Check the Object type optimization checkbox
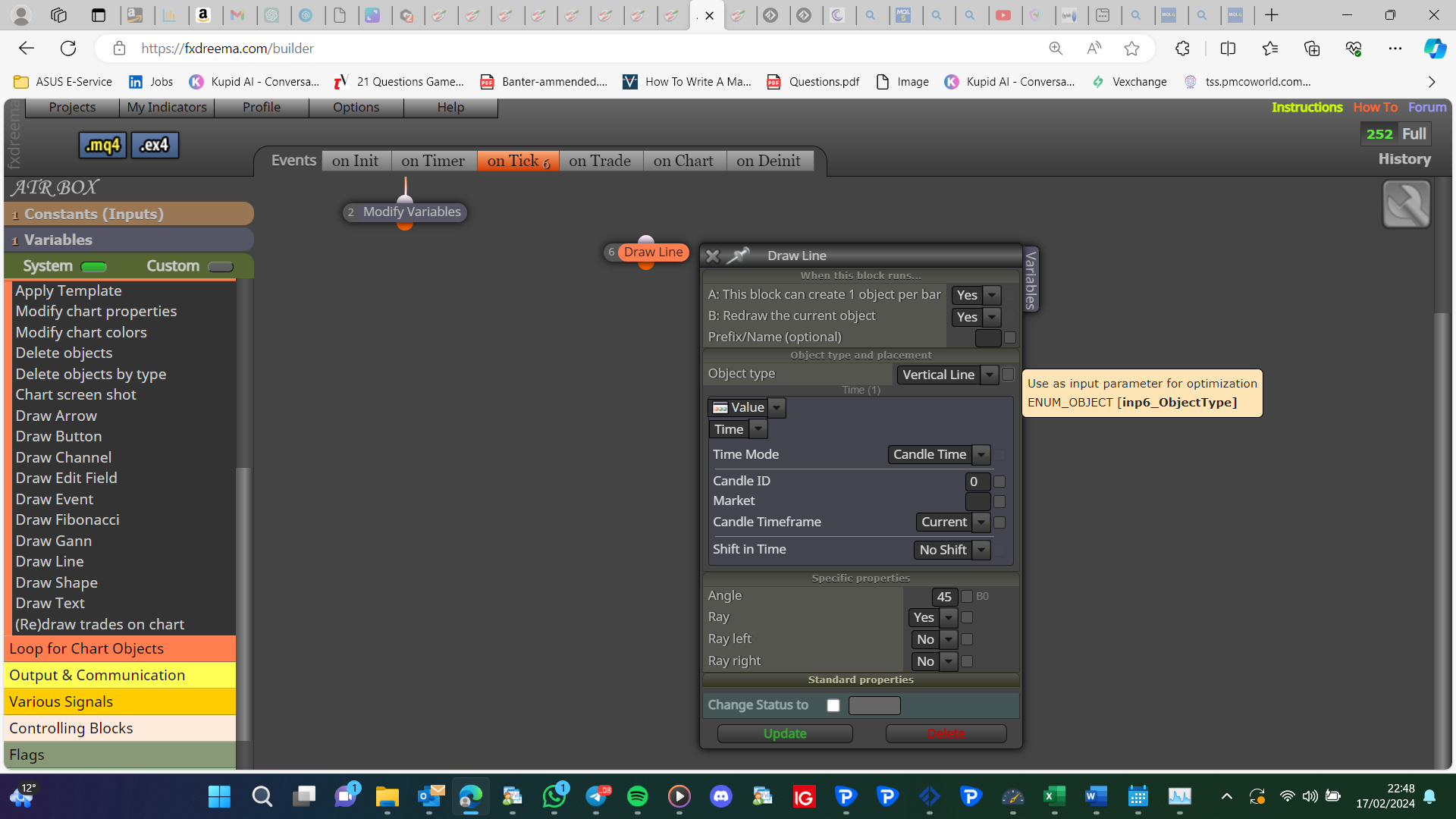Image resolution: width=1456 pixels, height=819 pixels. coord(1008,374)
